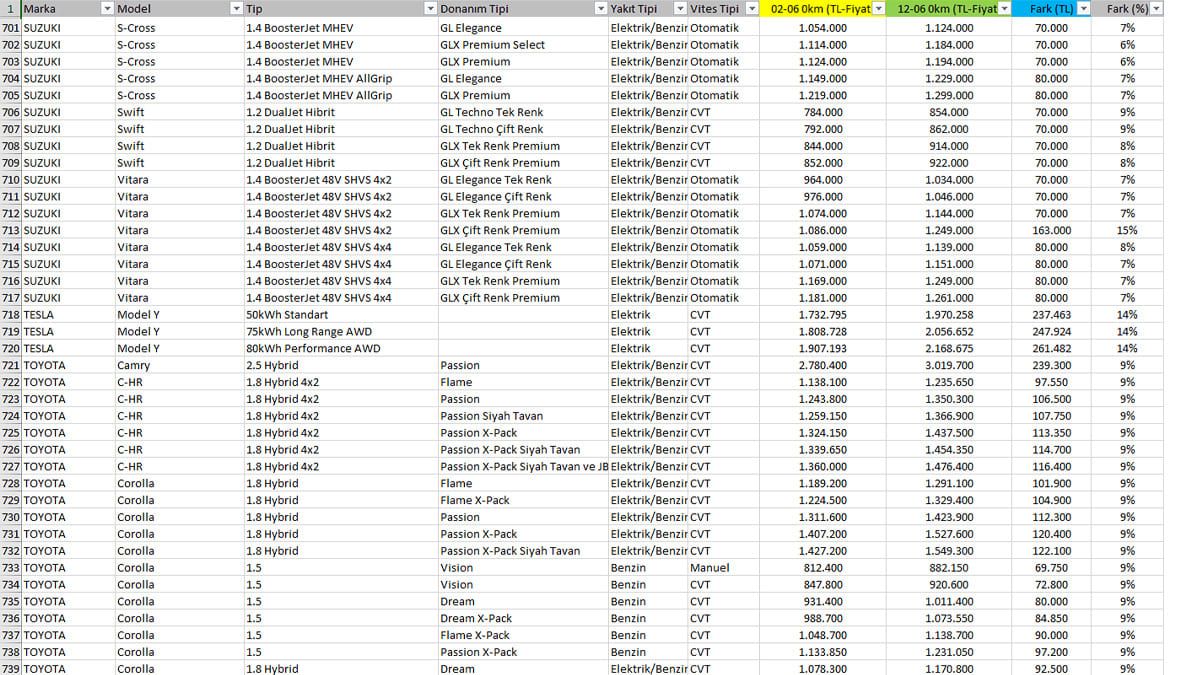Expand the Tip column filter arrow
This screenshot has height=675, width=1200.
[430, 9]
